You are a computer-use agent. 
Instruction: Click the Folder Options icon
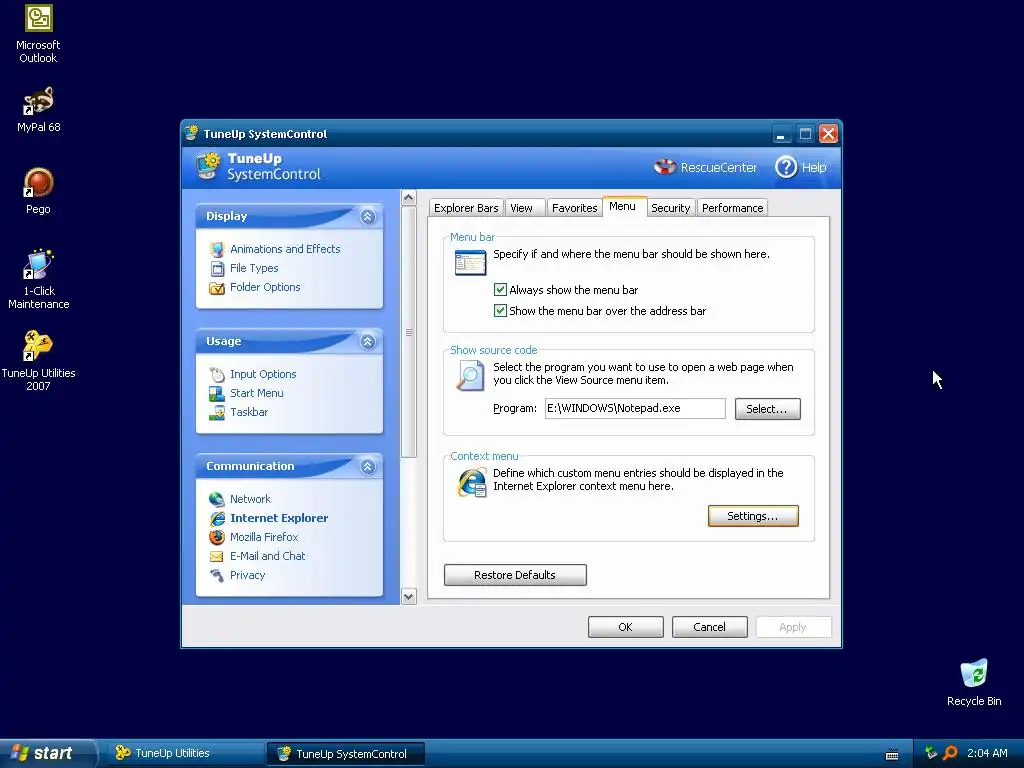[217, 287]
